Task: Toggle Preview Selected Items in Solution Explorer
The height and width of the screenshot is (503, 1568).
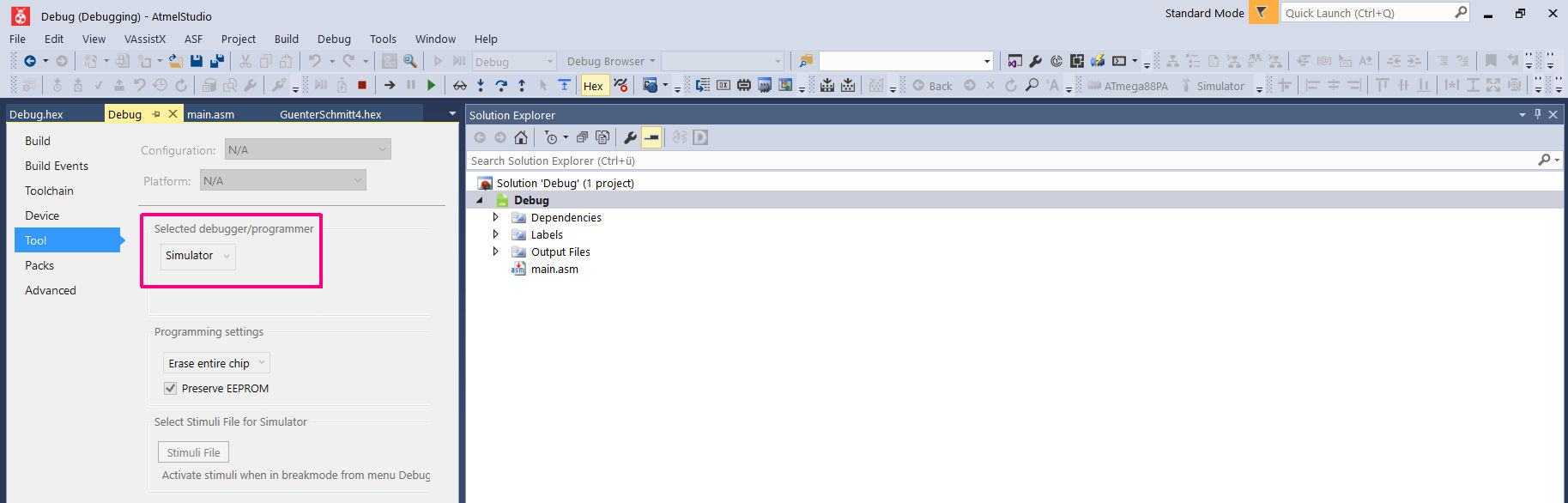Action: [x=651, y=137]
